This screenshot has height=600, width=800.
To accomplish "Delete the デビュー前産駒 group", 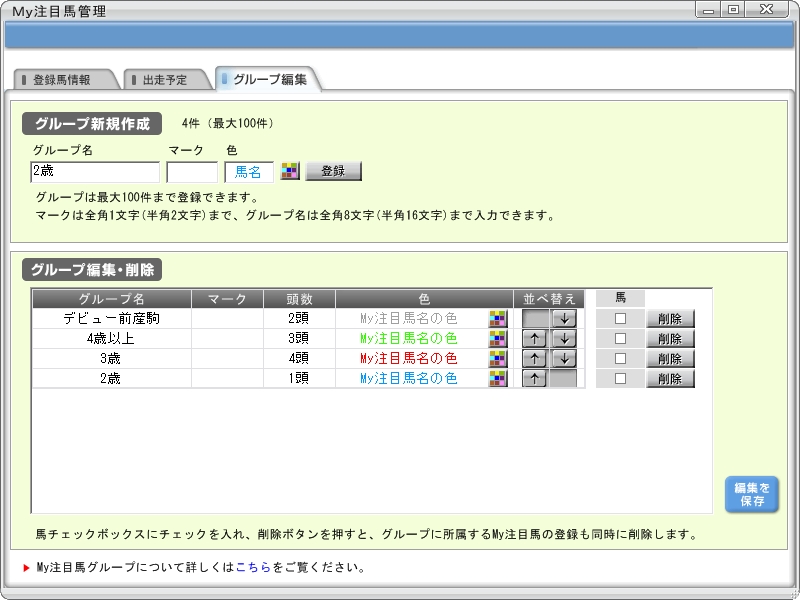I will [670, 319].
